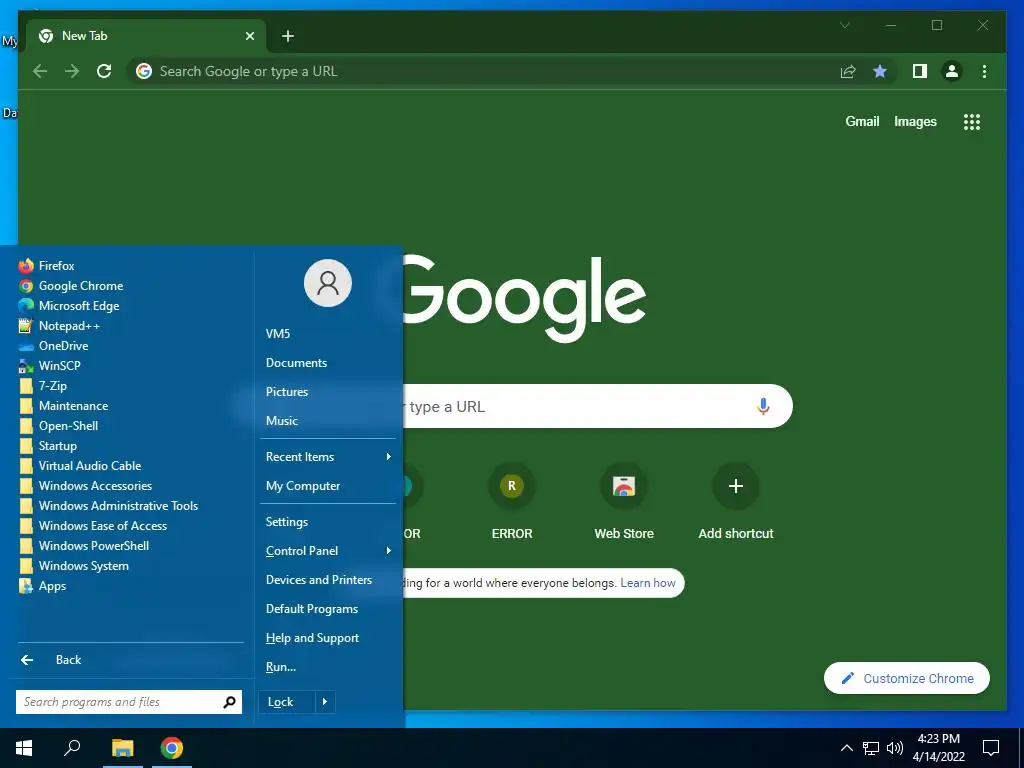Screen dimensions: 1024x768
Task: Open My Computer from the start menu
Action: [303, 486]
